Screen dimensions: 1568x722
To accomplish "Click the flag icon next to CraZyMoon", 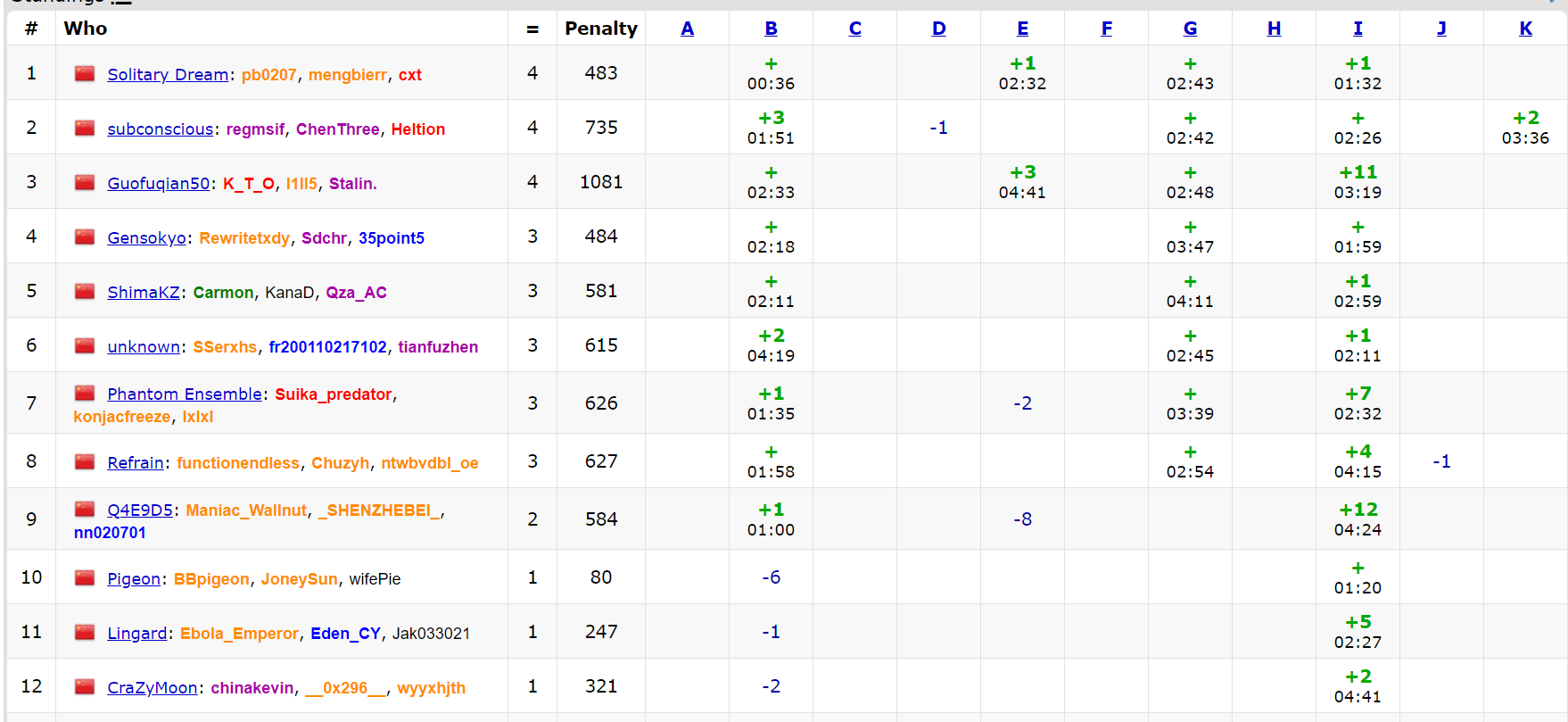I will point(85,687).
